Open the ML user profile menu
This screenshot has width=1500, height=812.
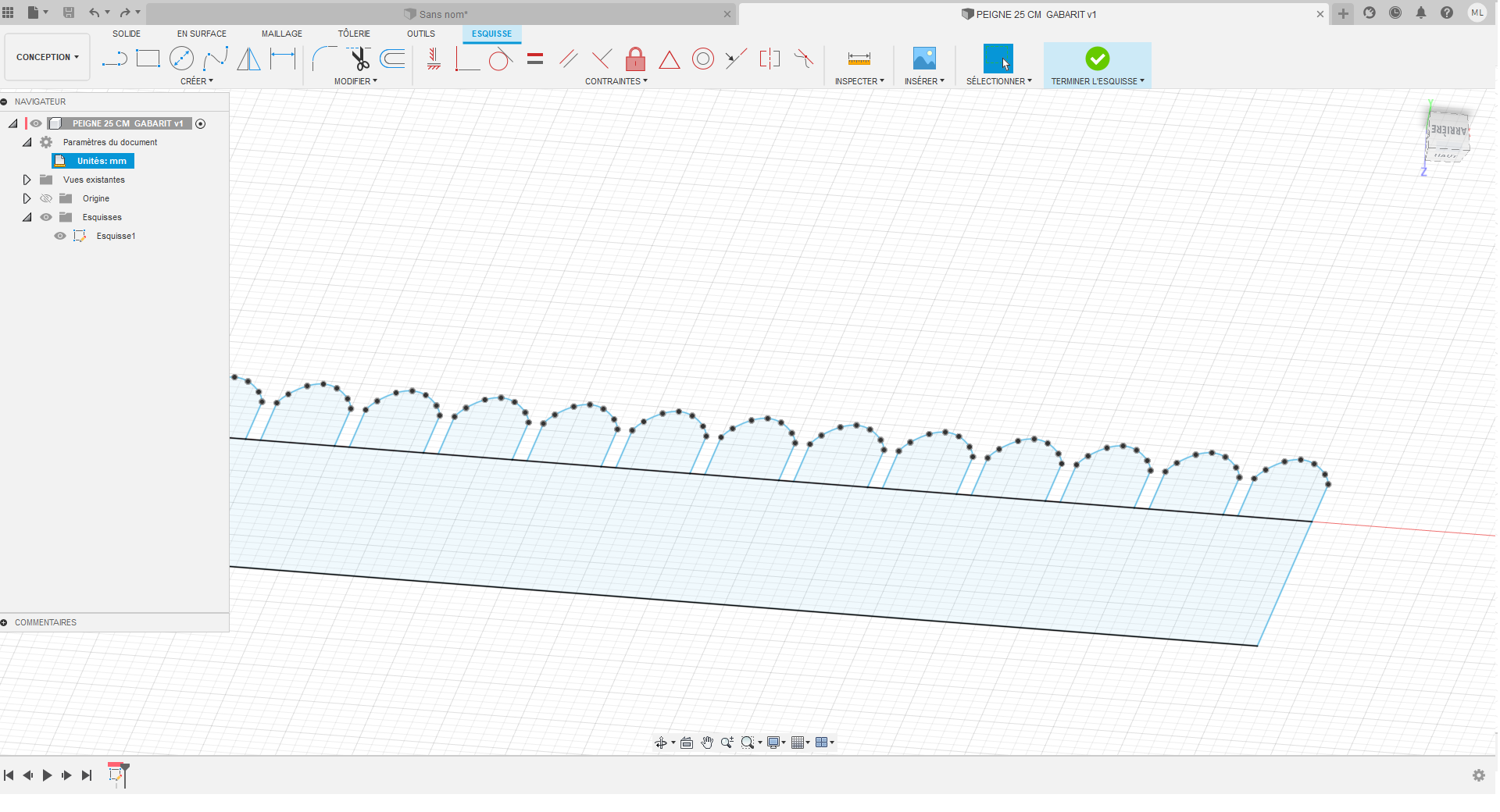[1477, 12]
